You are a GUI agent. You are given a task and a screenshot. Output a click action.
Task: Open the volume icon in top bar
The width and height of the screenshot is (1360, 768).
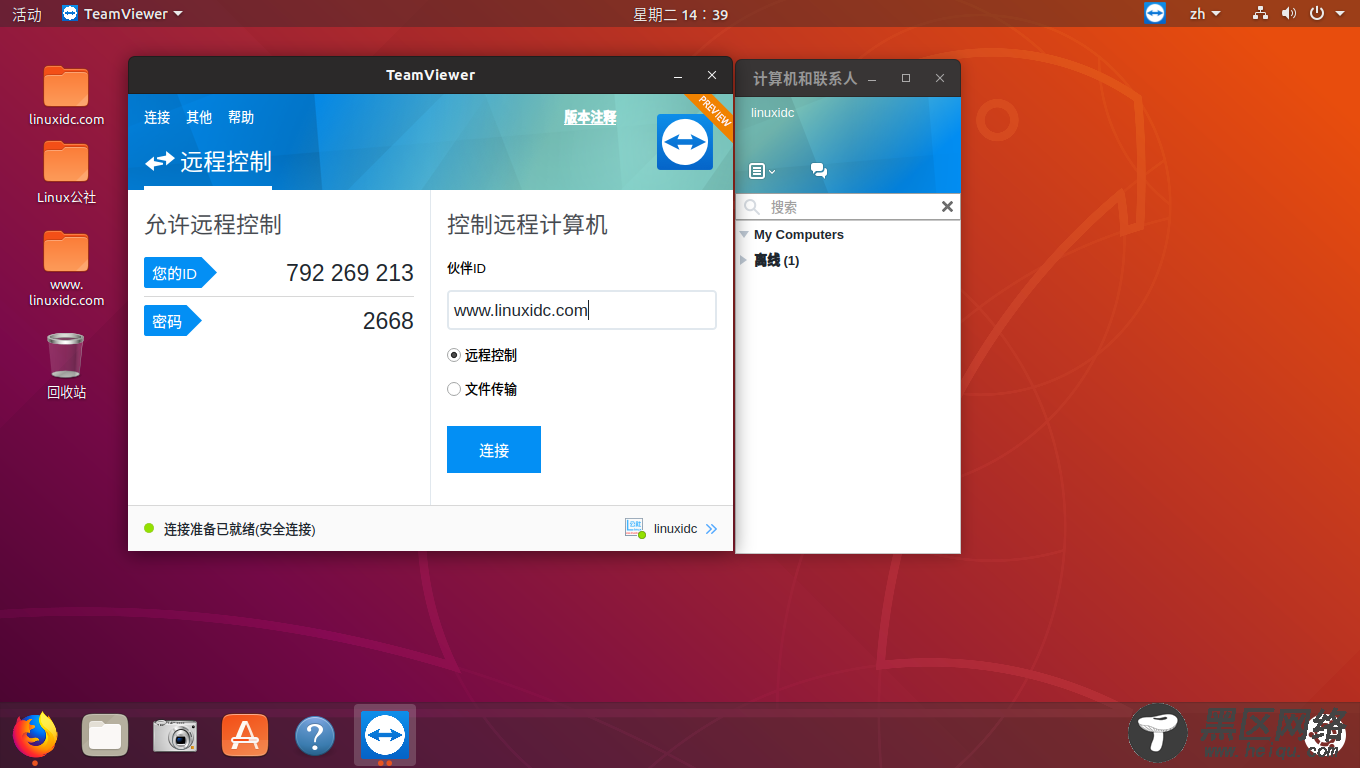point(1288,13)
